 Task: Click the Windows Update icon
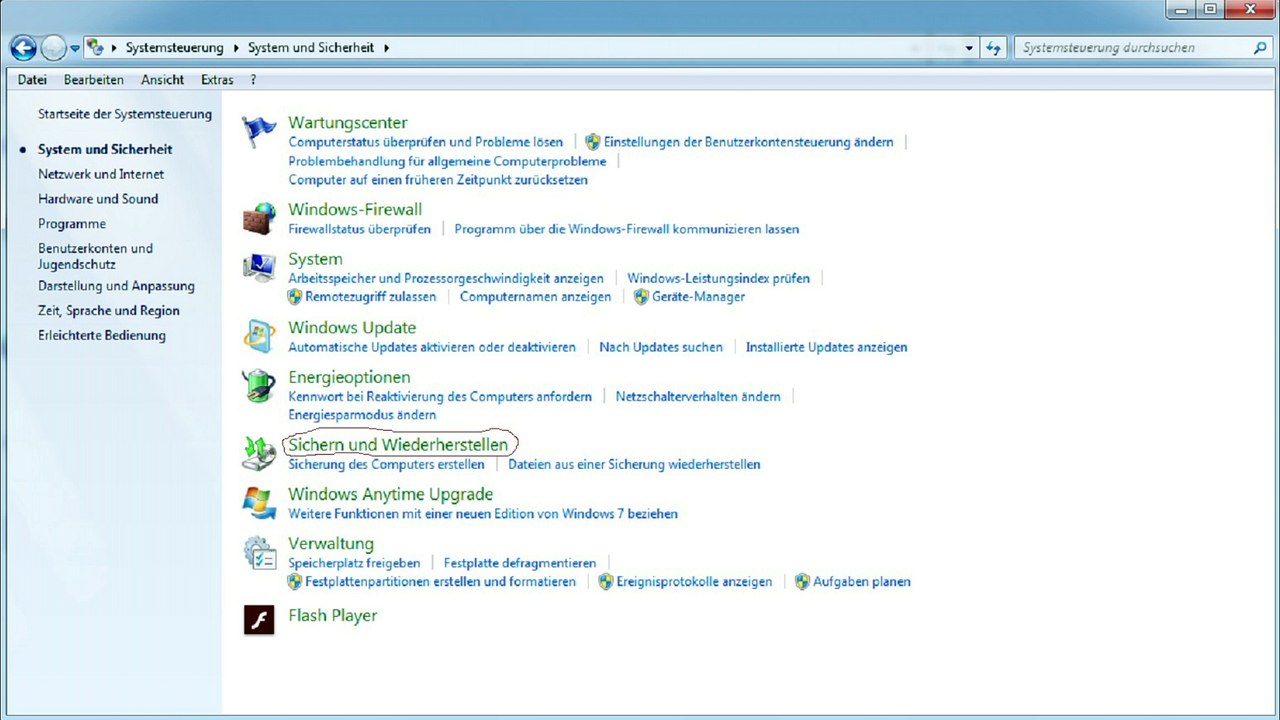coord(259,336)
